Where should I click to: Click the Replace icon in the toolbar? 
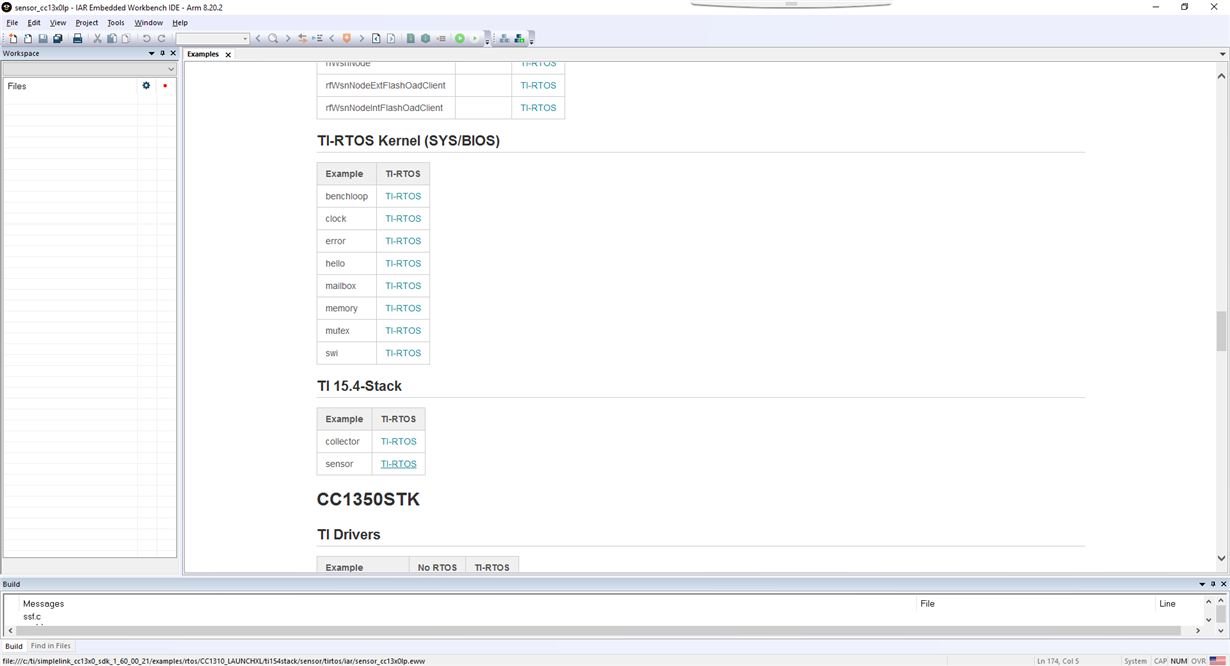pos(302,38)
